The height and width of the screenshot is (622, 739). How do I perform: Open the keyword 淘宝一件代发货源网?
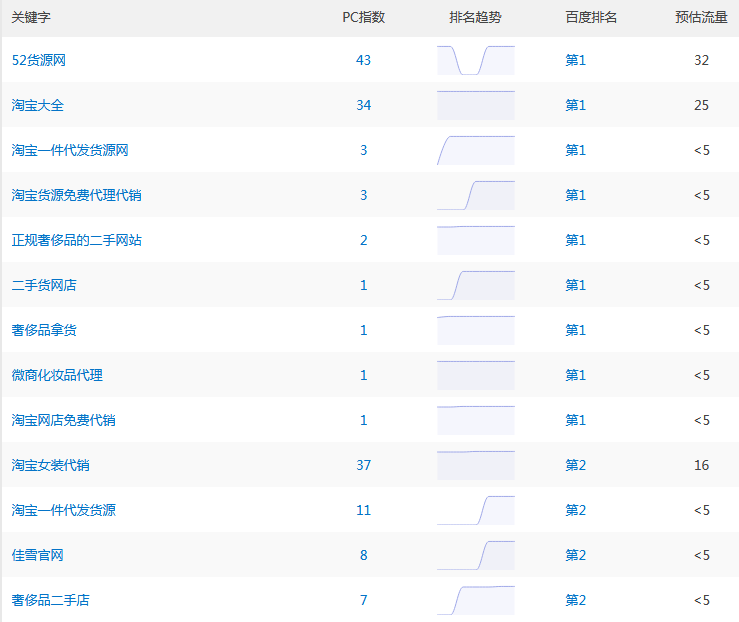point(70,150)
